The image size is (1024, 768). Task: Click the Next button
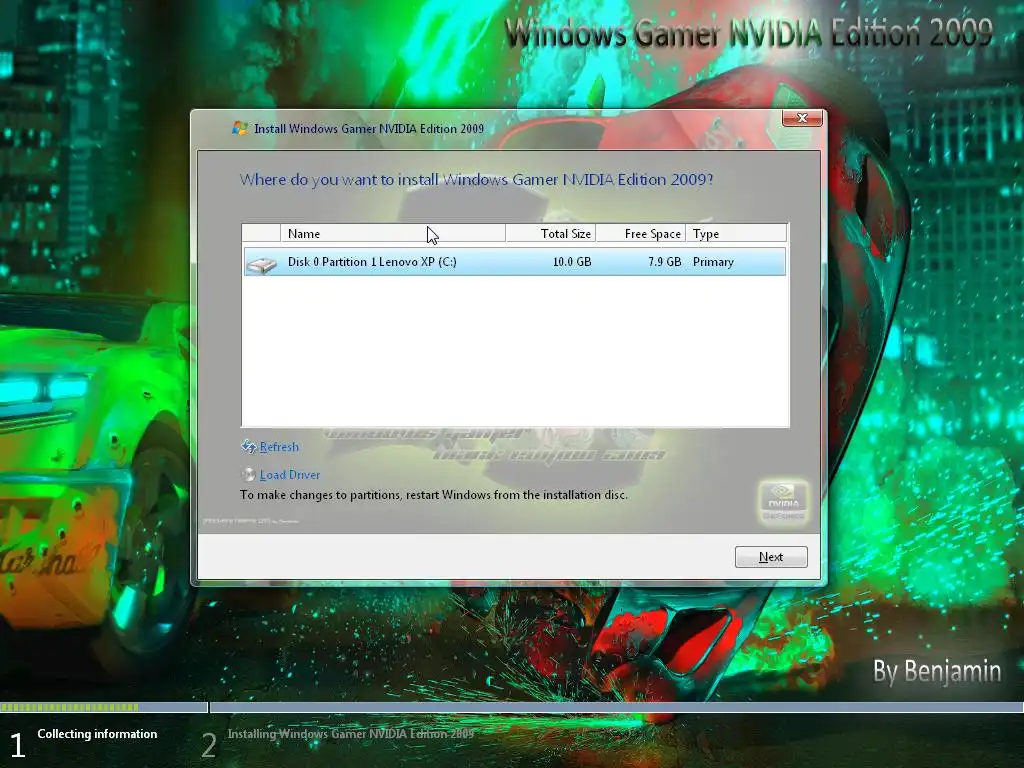pos(771,557)
